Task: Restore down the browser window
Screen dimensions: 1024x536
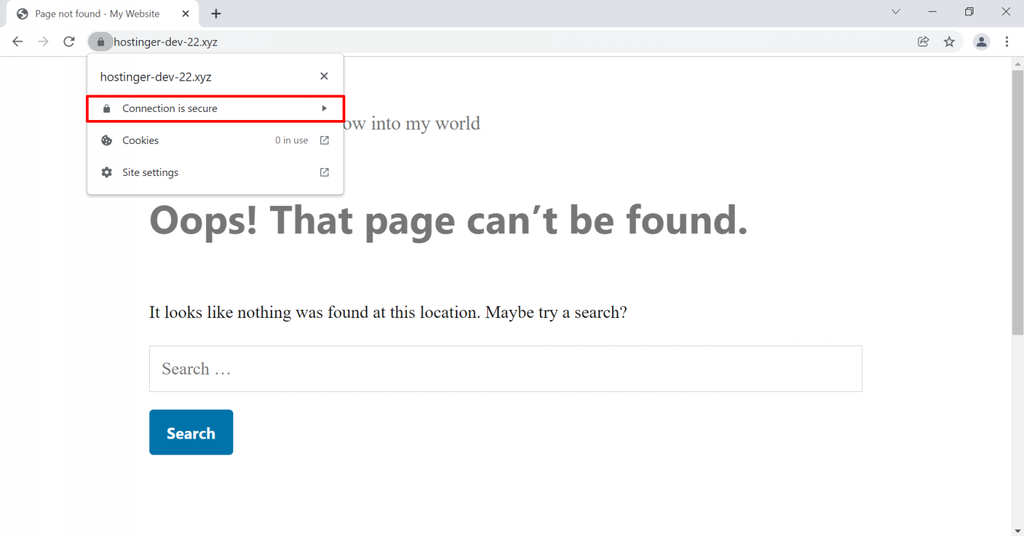Action: [x=969, y=12]
